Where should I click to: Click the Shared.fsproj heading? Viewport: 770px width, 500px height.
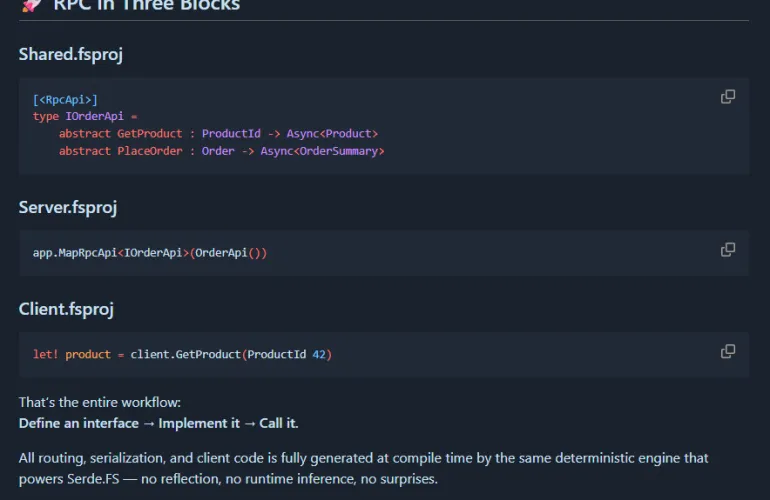pos(70,55)
